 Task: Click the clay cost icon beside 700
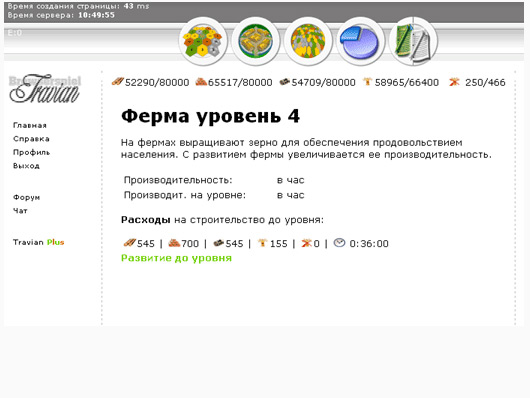pyautogui.click(x=174, y=243)
